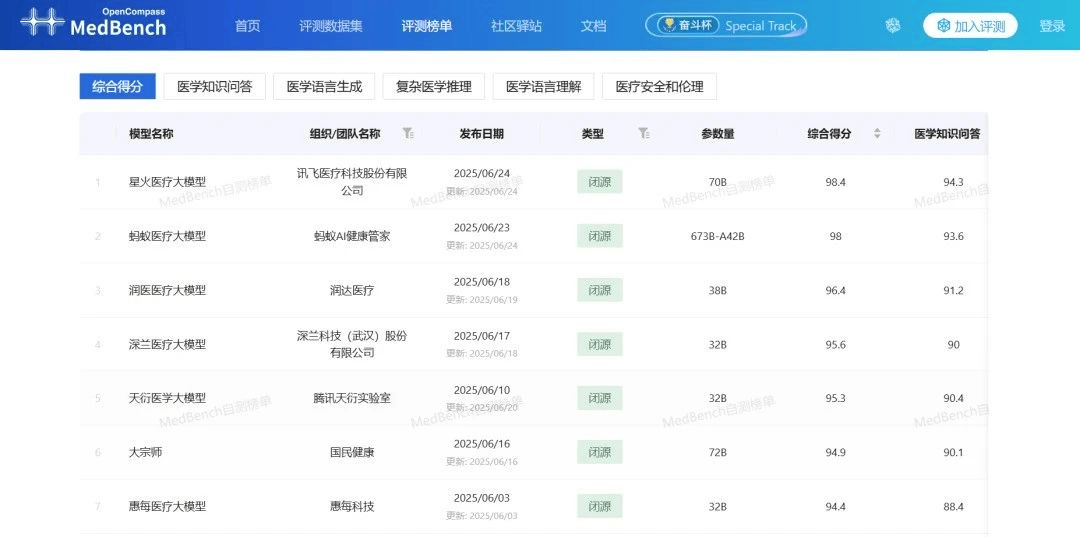Click the 惠每科技 organization cell
This screenshot has width=1080, height=537.
click(x=352, y=507)
